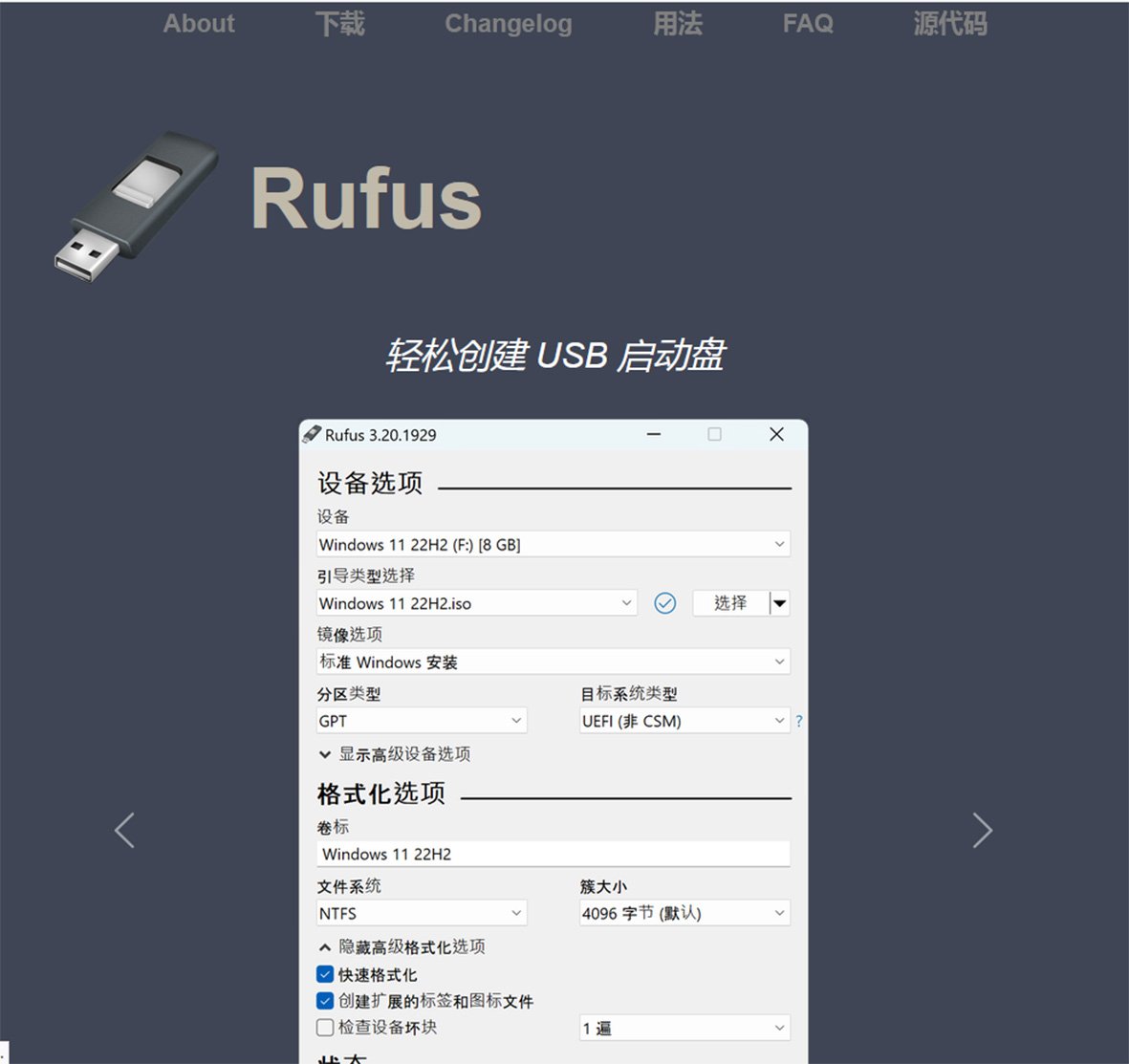Click the maximize button of Rufus window
1129x1064 pixels.
tap(714, 434)
